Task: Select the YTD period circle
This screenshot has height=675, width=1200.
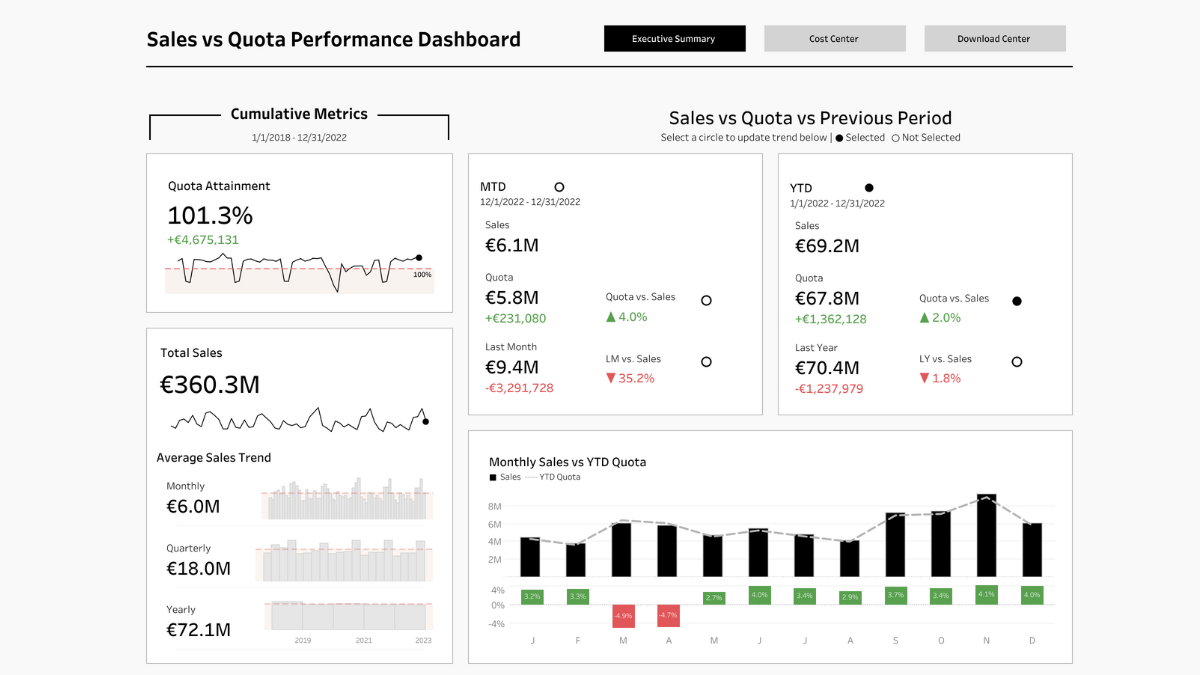Action: coord(869,187)
